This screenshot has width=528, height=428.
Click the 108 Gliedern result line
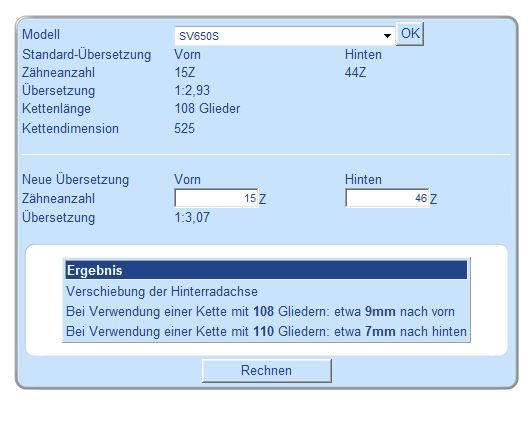[x=260, y=311]
